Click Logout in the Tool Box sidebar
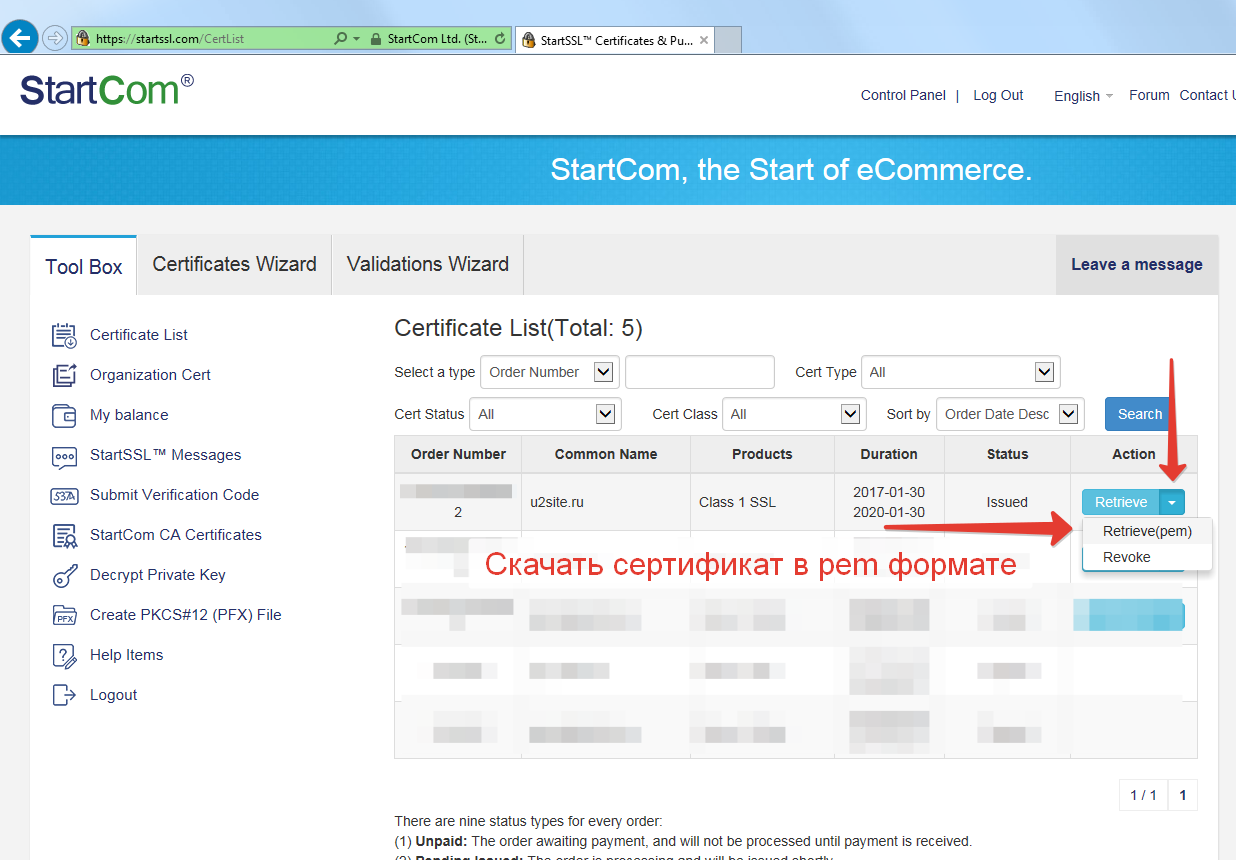The width and height of the screenshot is (1236, 860). tap(113, 695)
